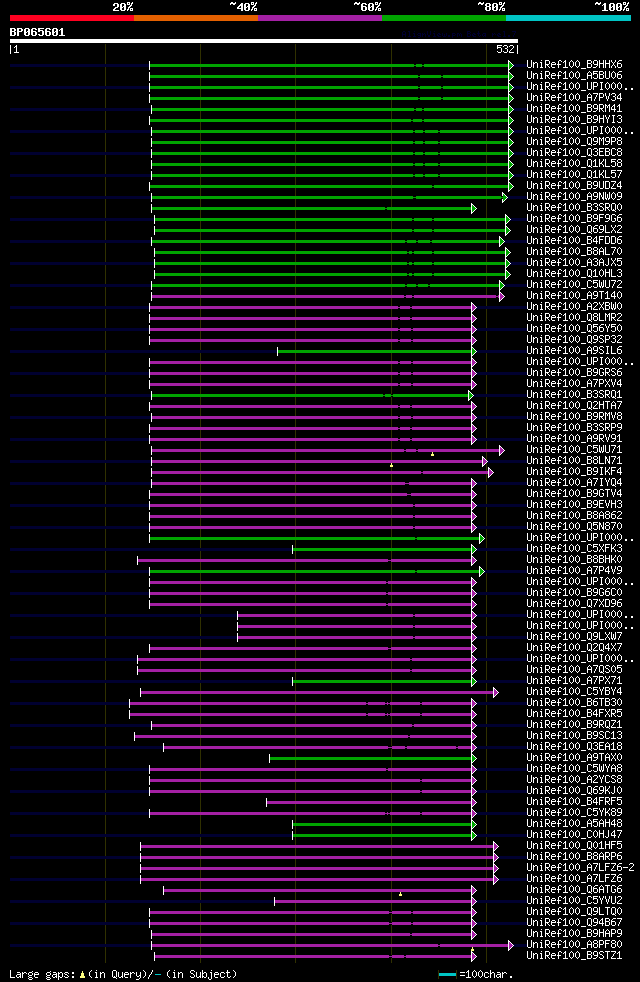Select the UniRef100_Q5N870 label
640x982 pixels.
click(x=574, y=526)
